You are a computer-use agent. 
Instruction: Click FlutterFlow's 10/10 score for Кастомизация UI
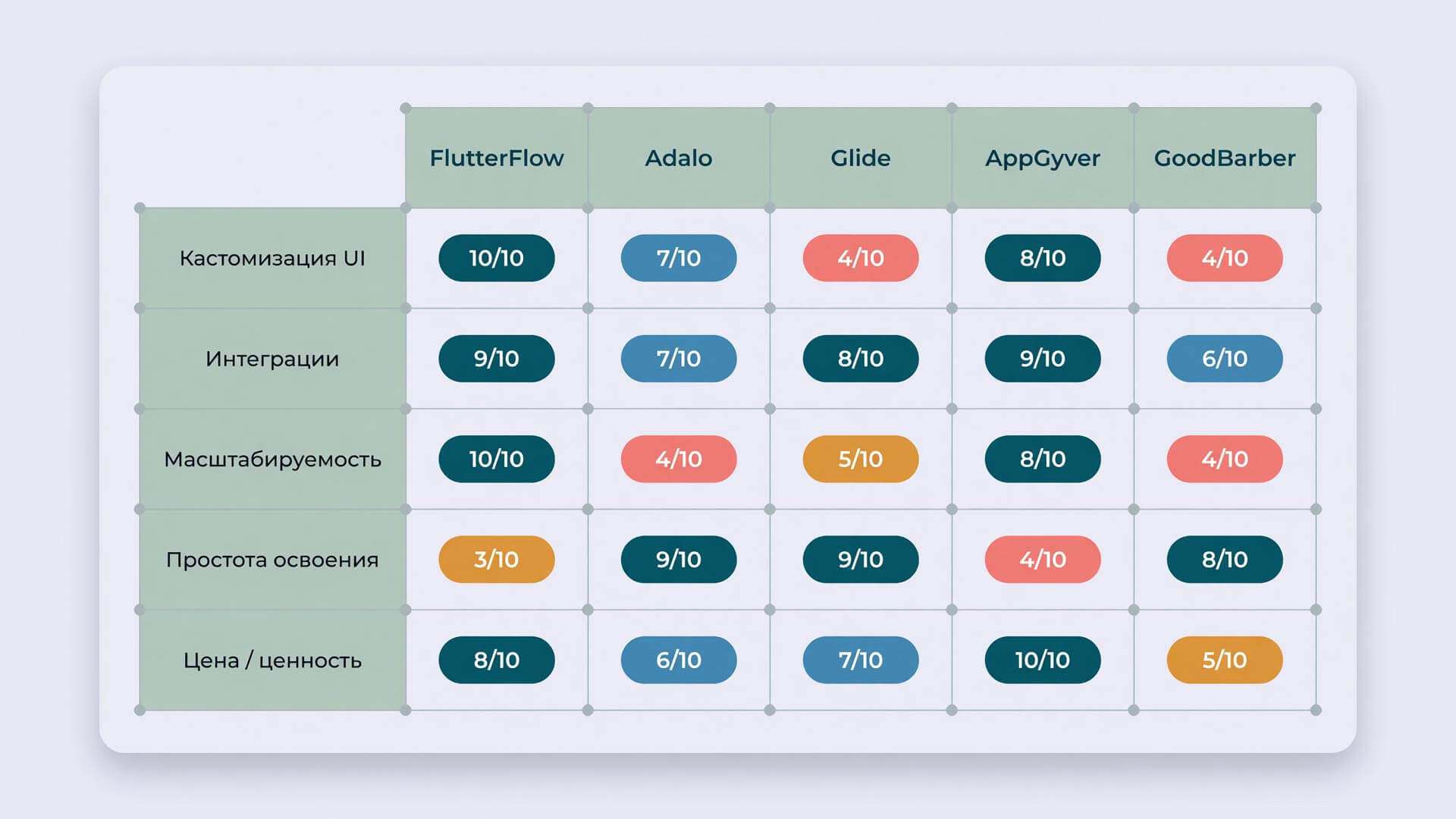pos(497,258)
